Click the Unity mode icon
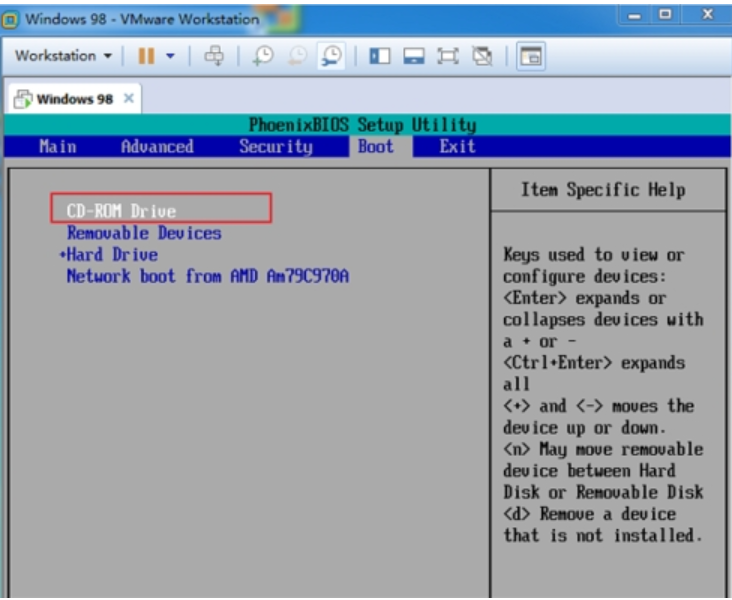 (x=483, y=56)
